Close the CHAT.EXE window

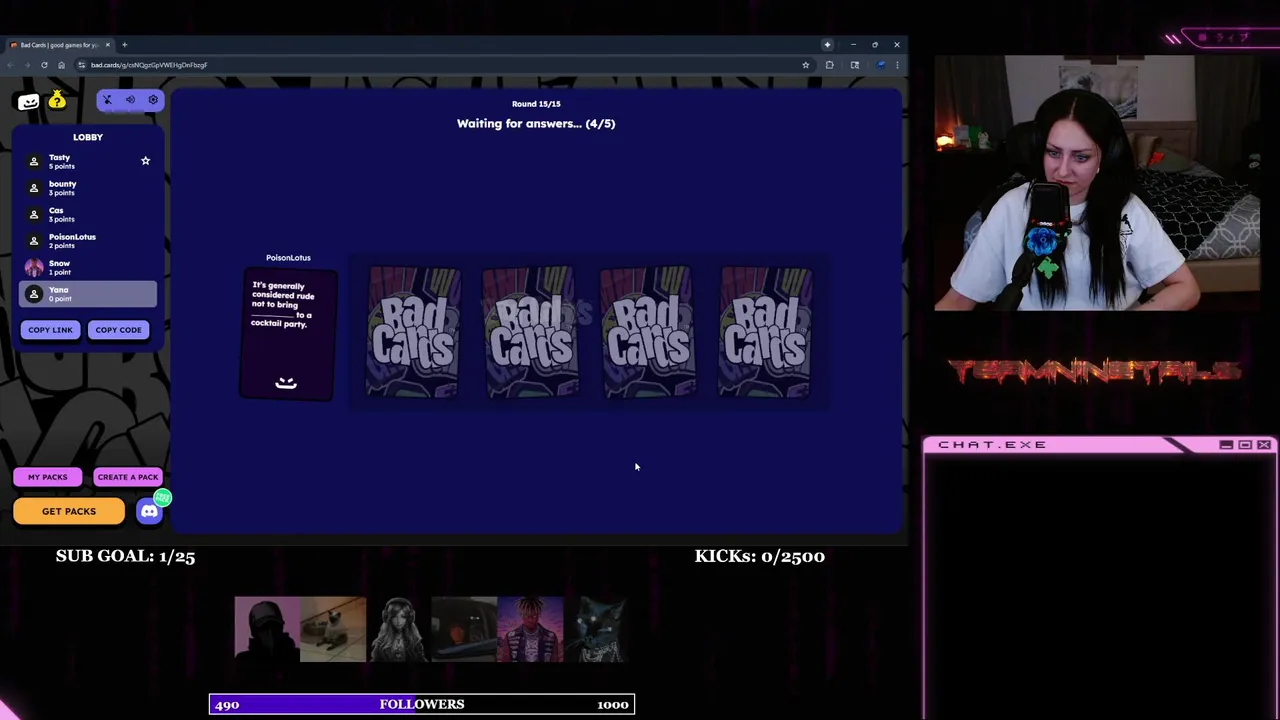(1264, 445)
